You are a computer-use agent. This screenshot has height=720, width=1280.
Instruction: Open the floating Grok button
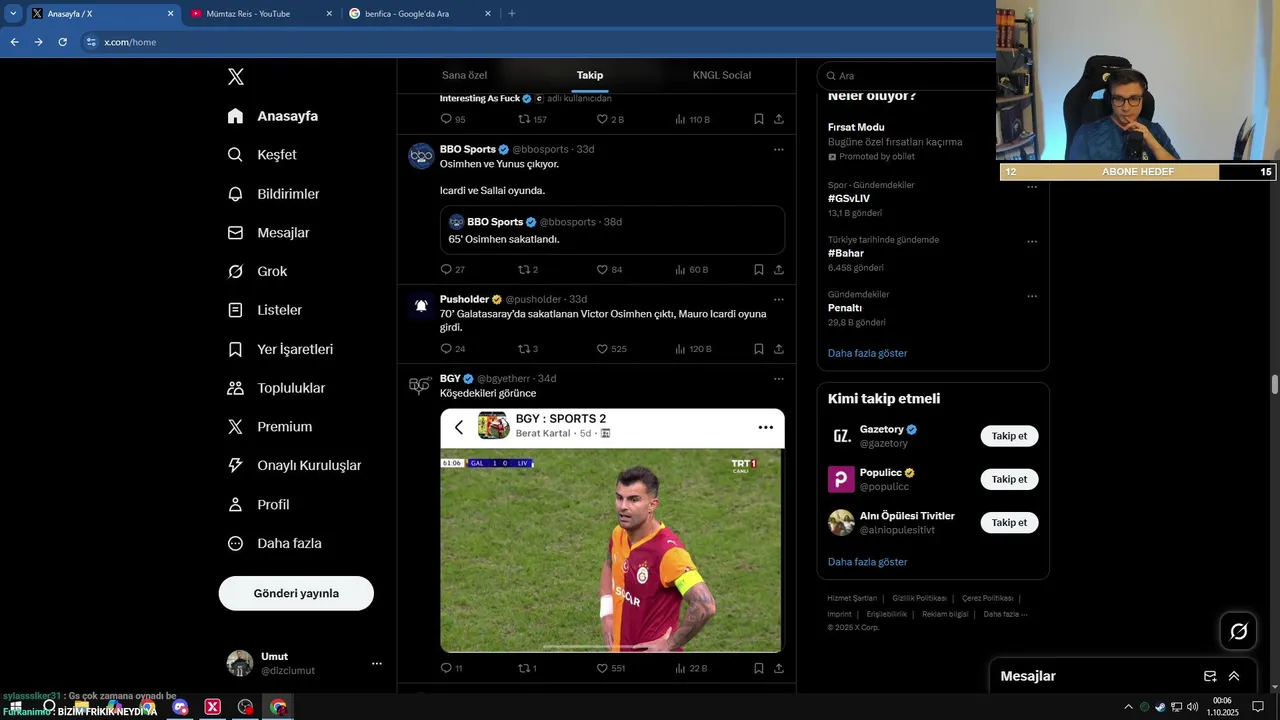coord(1239,631)
